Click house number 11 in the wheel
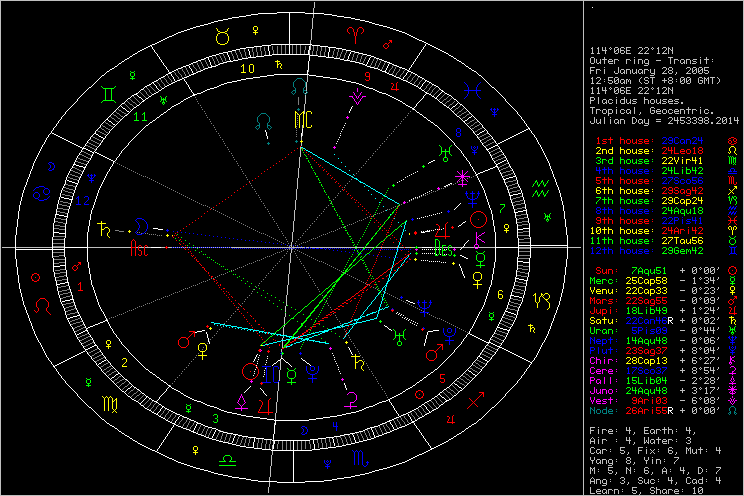Viewport: 744px width, 496px height. pos(141,117)
